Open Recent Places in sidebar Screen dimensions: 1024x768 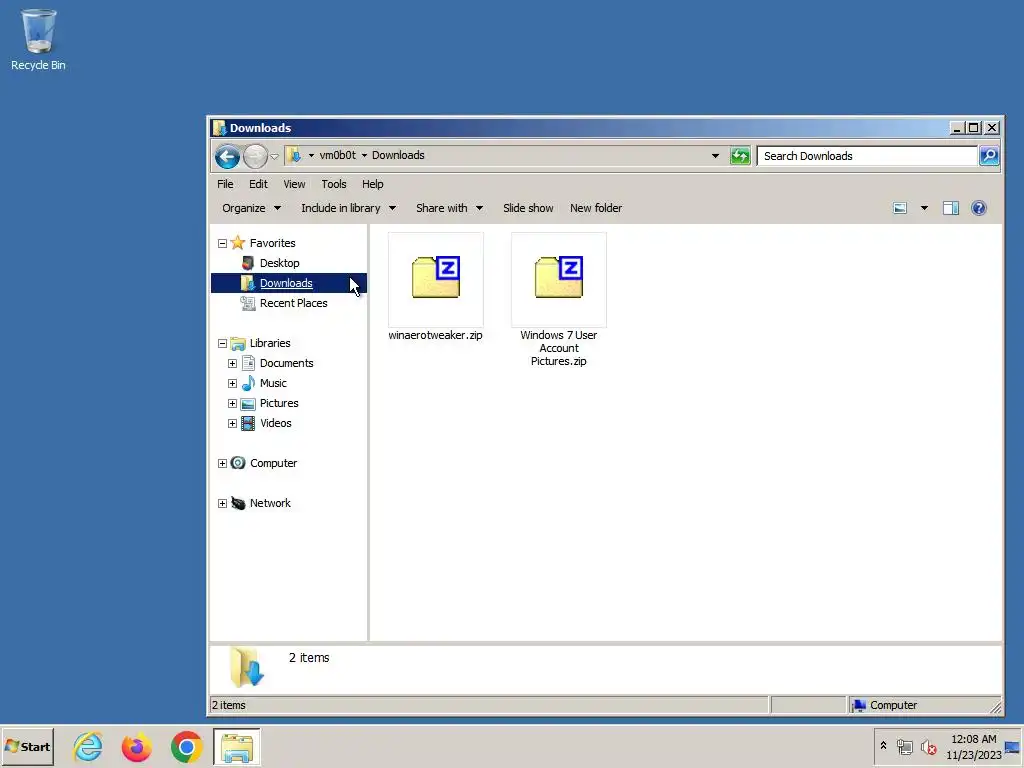(x=293, y=303)
